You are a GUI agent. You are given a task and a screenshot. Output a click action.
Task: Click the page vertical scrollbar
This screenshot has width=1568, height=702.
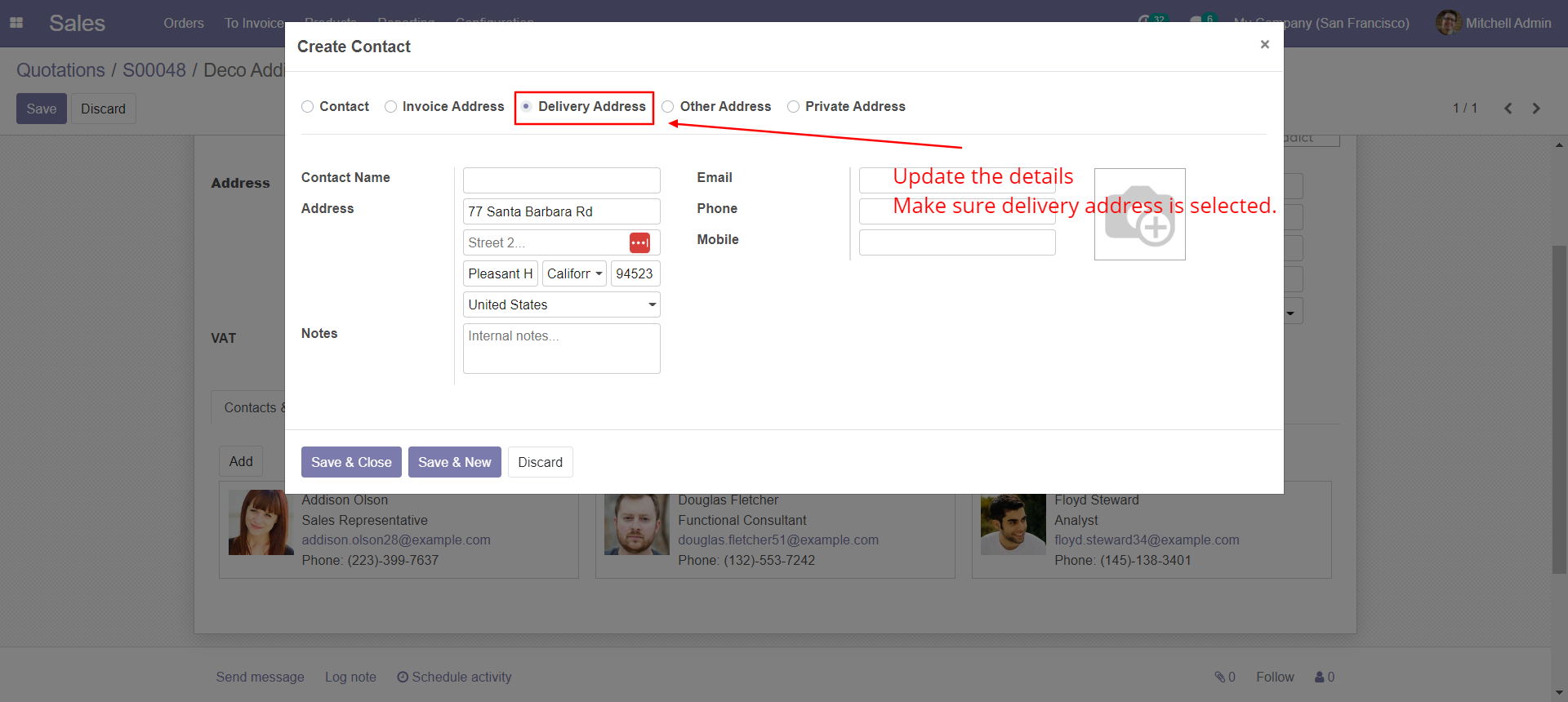(1559, 408)
